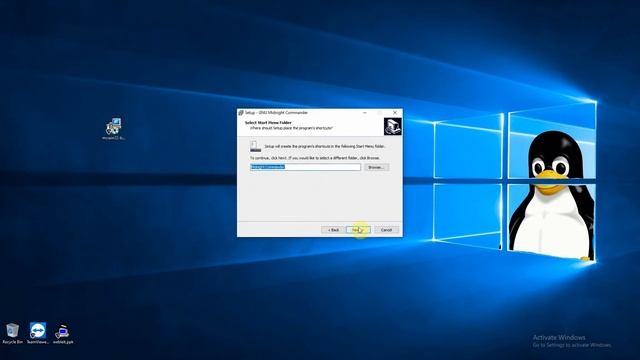The height and width of the screenshot is (360, 640).
Task: Select the weblek.ppk desktop file
Action: coord(63,334)
